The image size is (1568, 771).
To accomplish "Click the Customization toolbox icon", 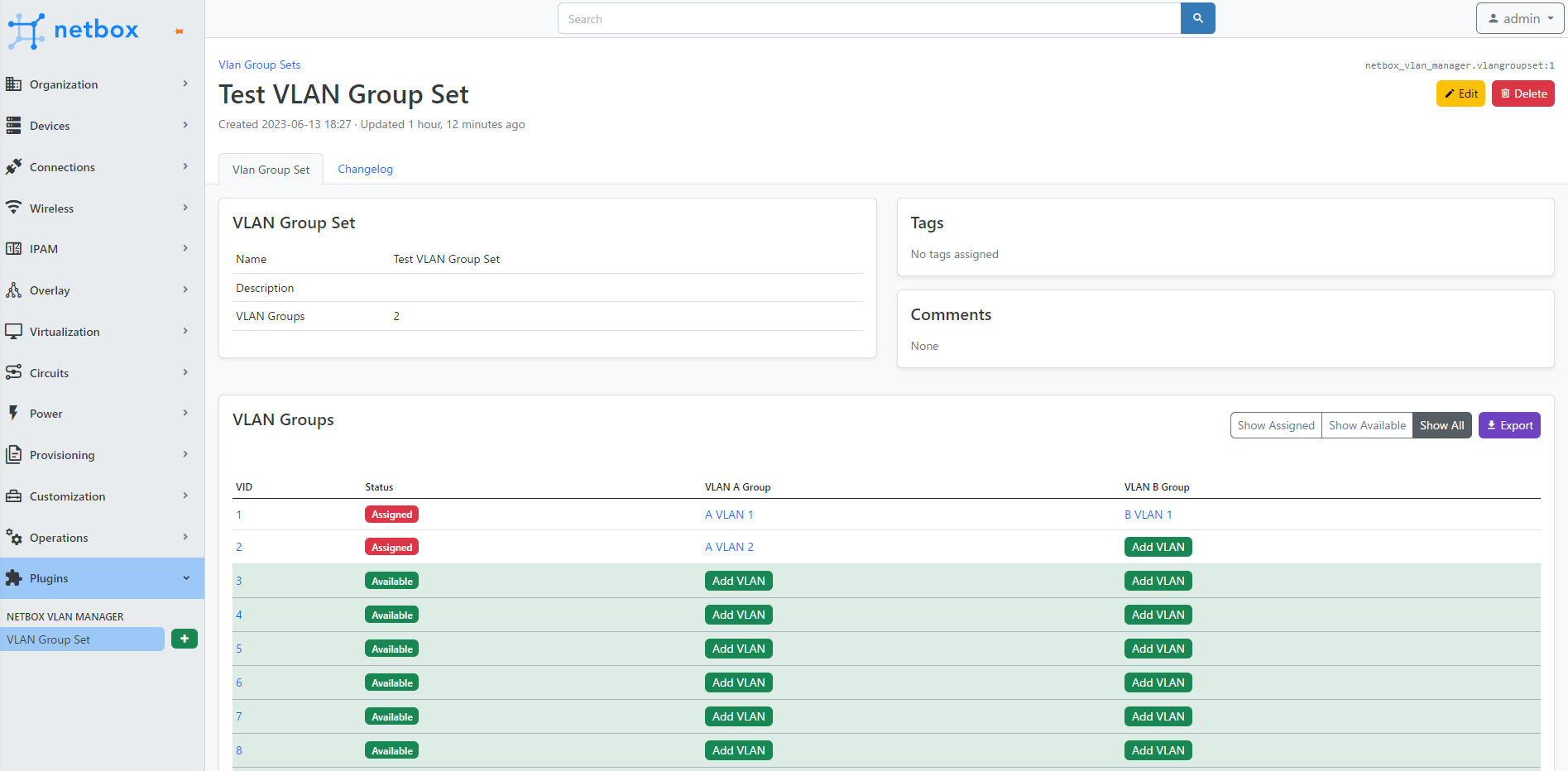I will tap(13, 496).
